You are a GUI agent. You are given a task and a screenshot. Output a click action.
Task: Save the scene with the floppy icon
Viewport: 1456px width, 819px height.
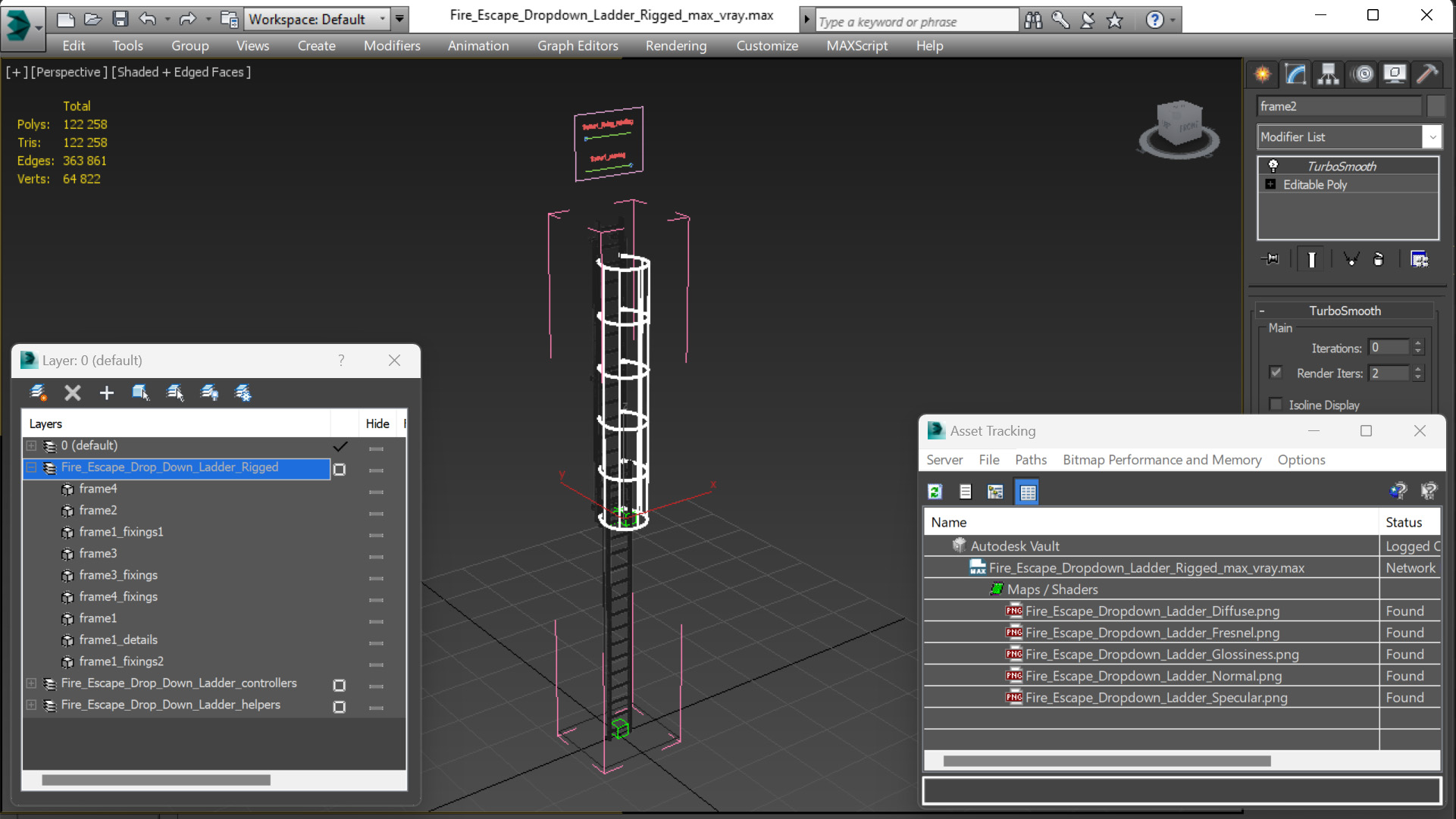120,19
